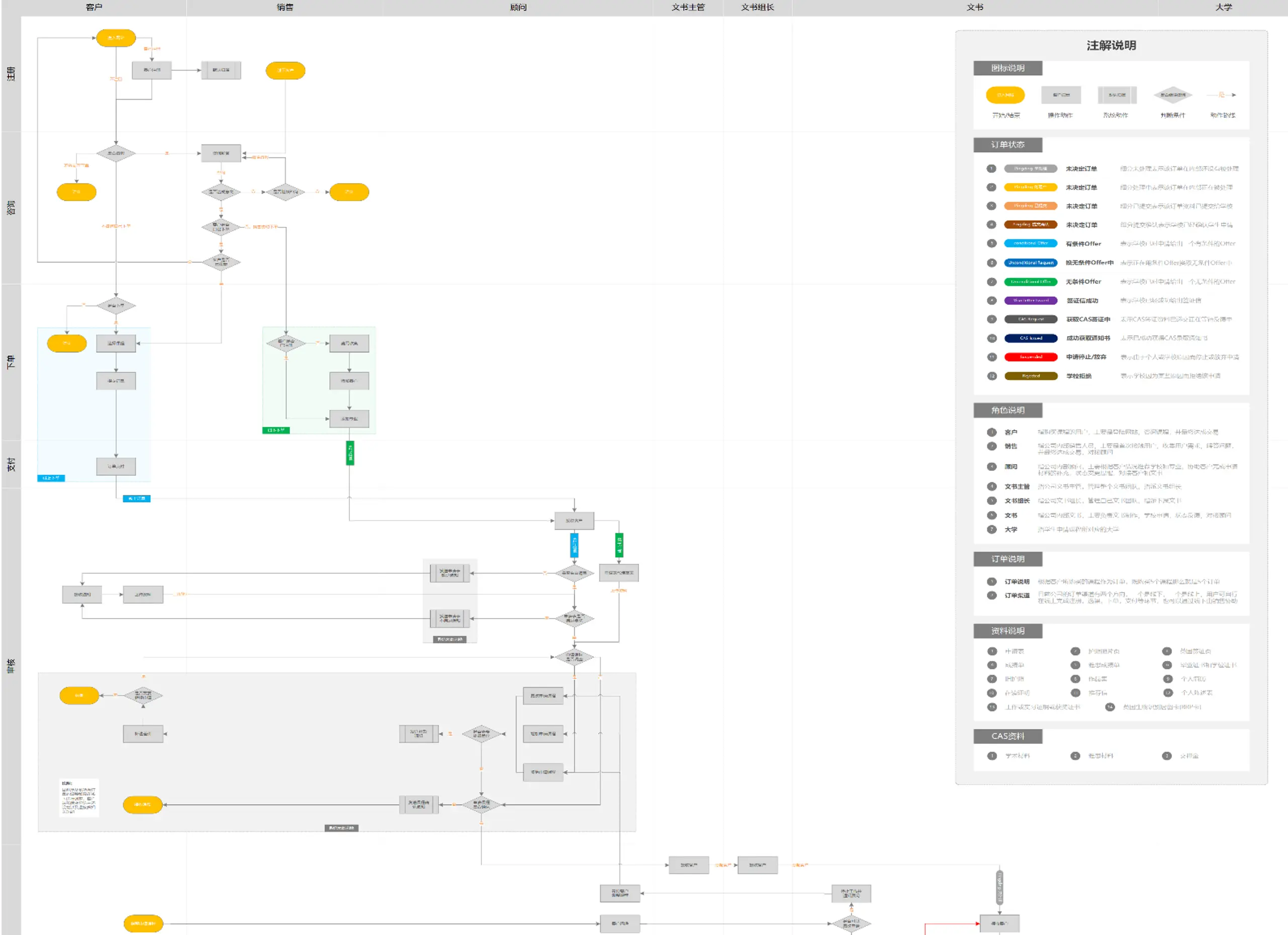Viewport: 1288px width, 935px height.
Task: Select the 客户 swimlane column header
Action: click(95, 8)
